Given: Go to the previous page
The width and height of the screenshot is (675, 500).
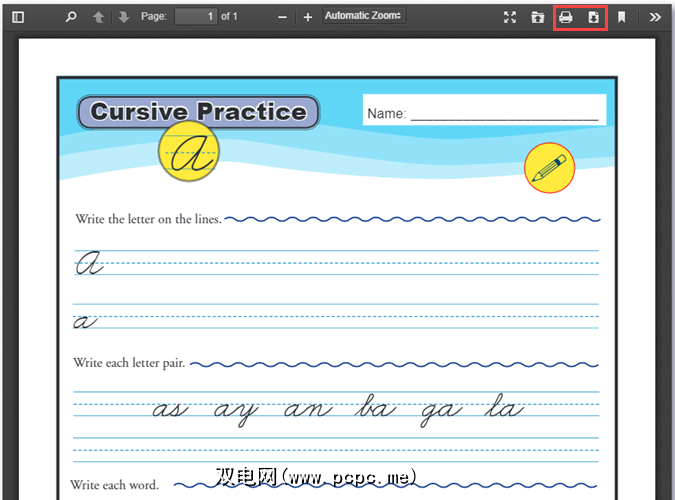Looking at the screenshot, I should pyautogui.click(x=98, y=17).
